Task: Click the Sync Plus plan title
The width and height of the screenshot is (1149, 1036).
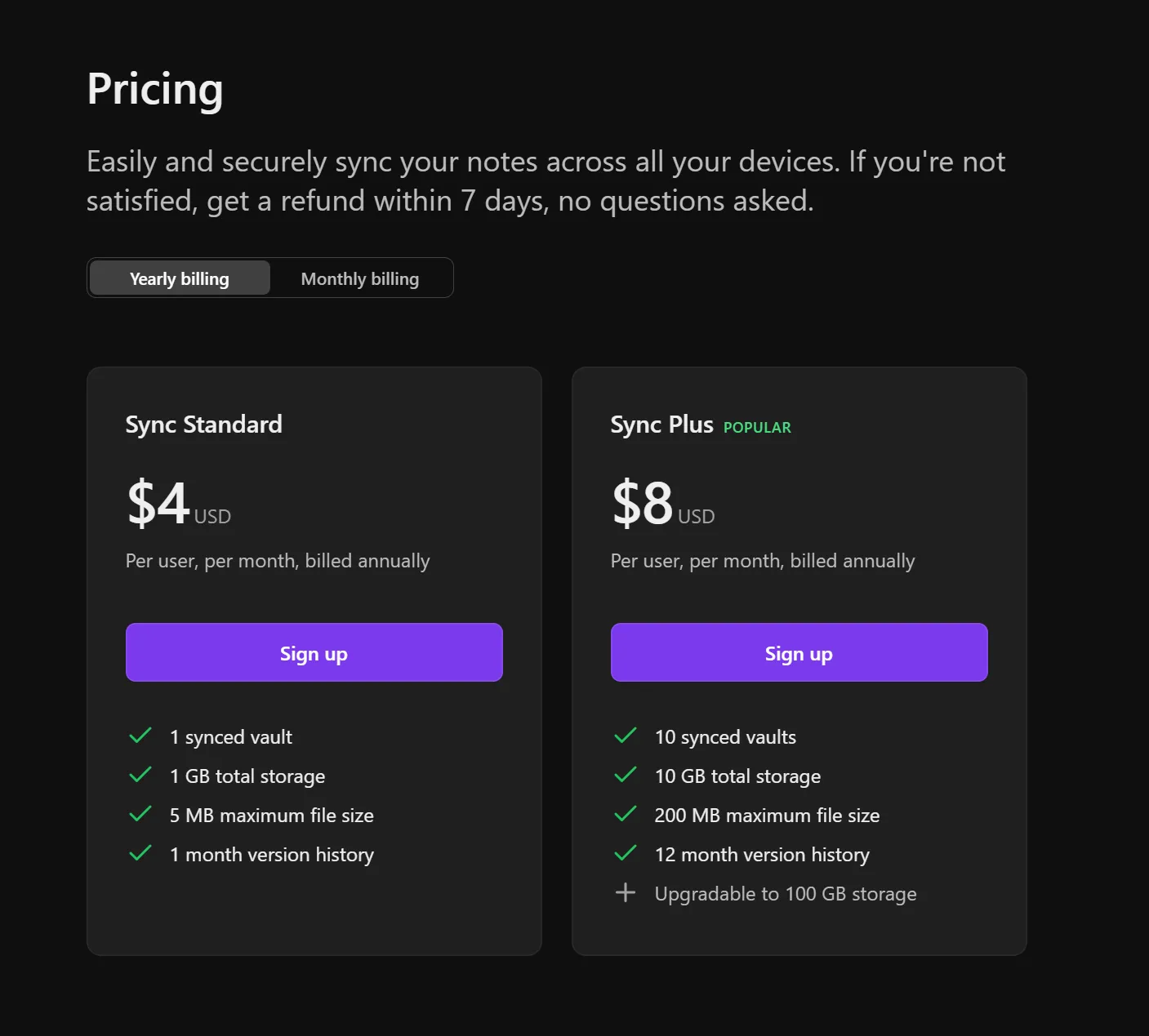Action: (661, 425)
